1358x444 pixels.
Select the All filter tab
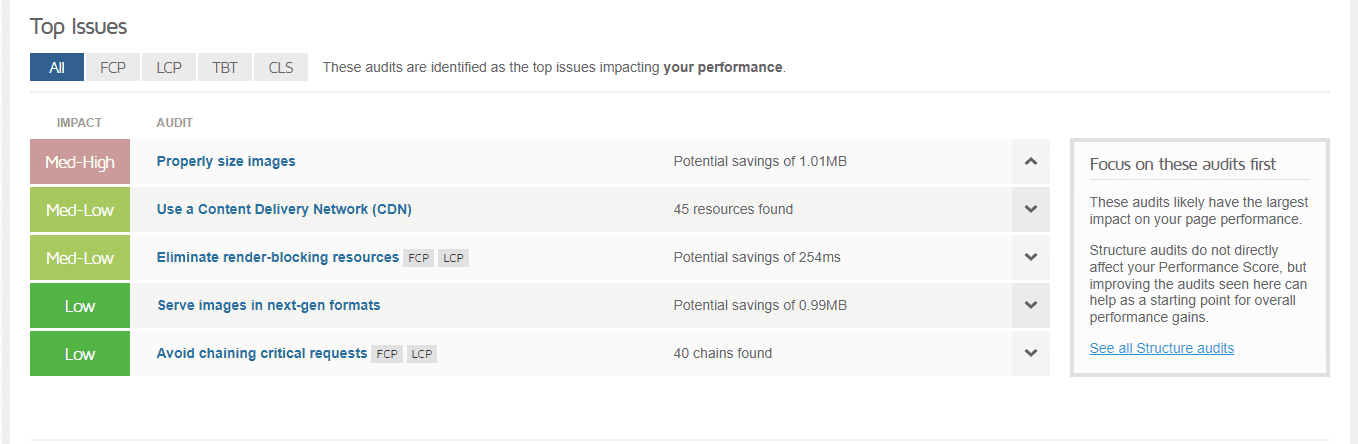coord(57,67)
